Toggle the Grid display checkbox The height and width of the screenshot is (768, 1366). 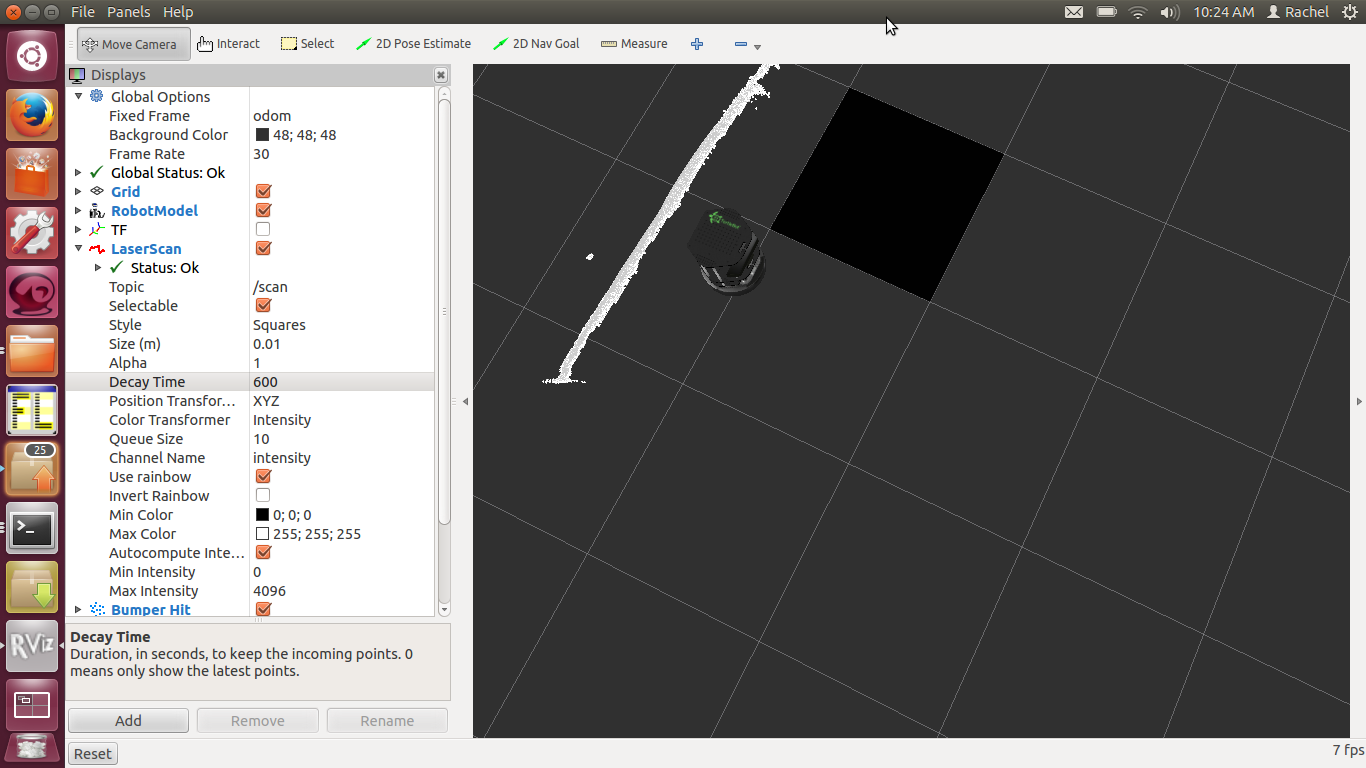pos(263,192)
